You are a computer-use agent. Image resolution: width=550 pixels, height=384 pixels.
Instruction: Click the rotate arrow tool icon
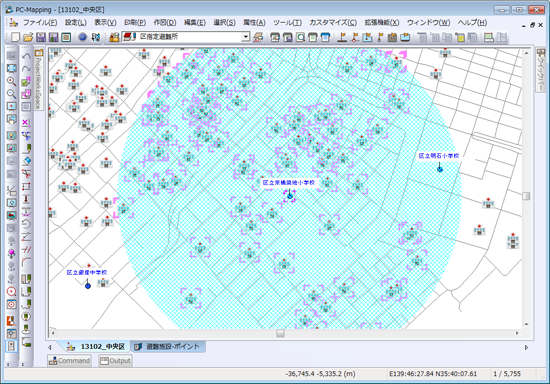(x=26, y=224)
